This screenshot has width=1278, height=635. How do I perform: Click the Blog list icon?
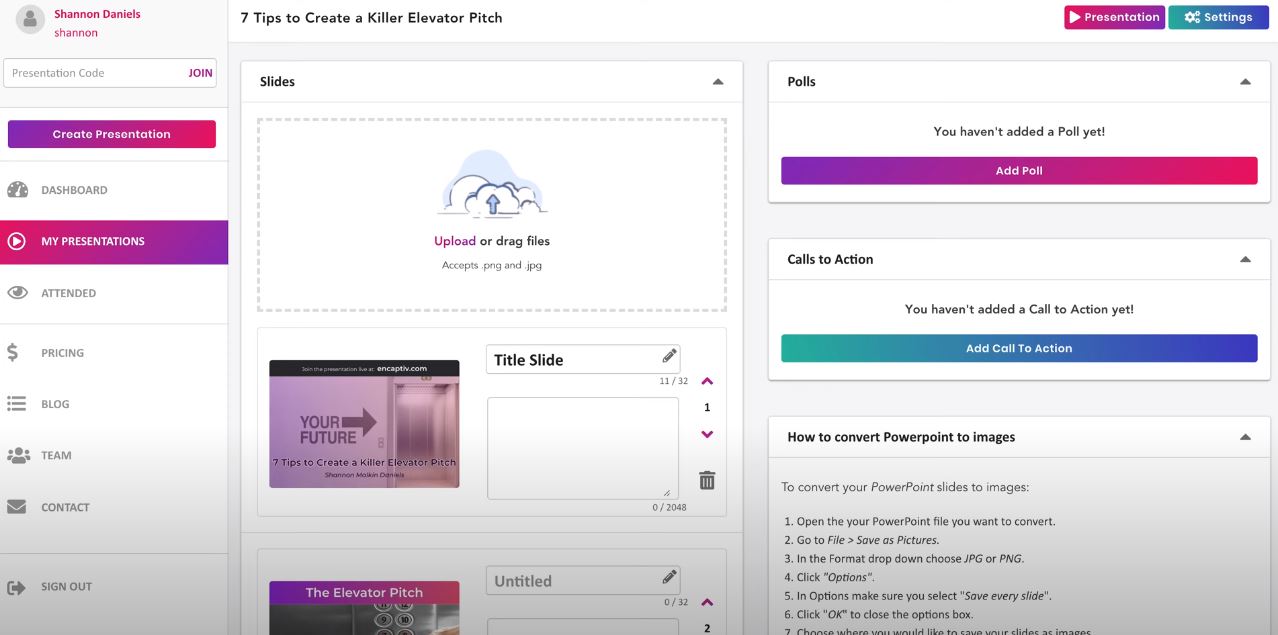tap(17, 404)
